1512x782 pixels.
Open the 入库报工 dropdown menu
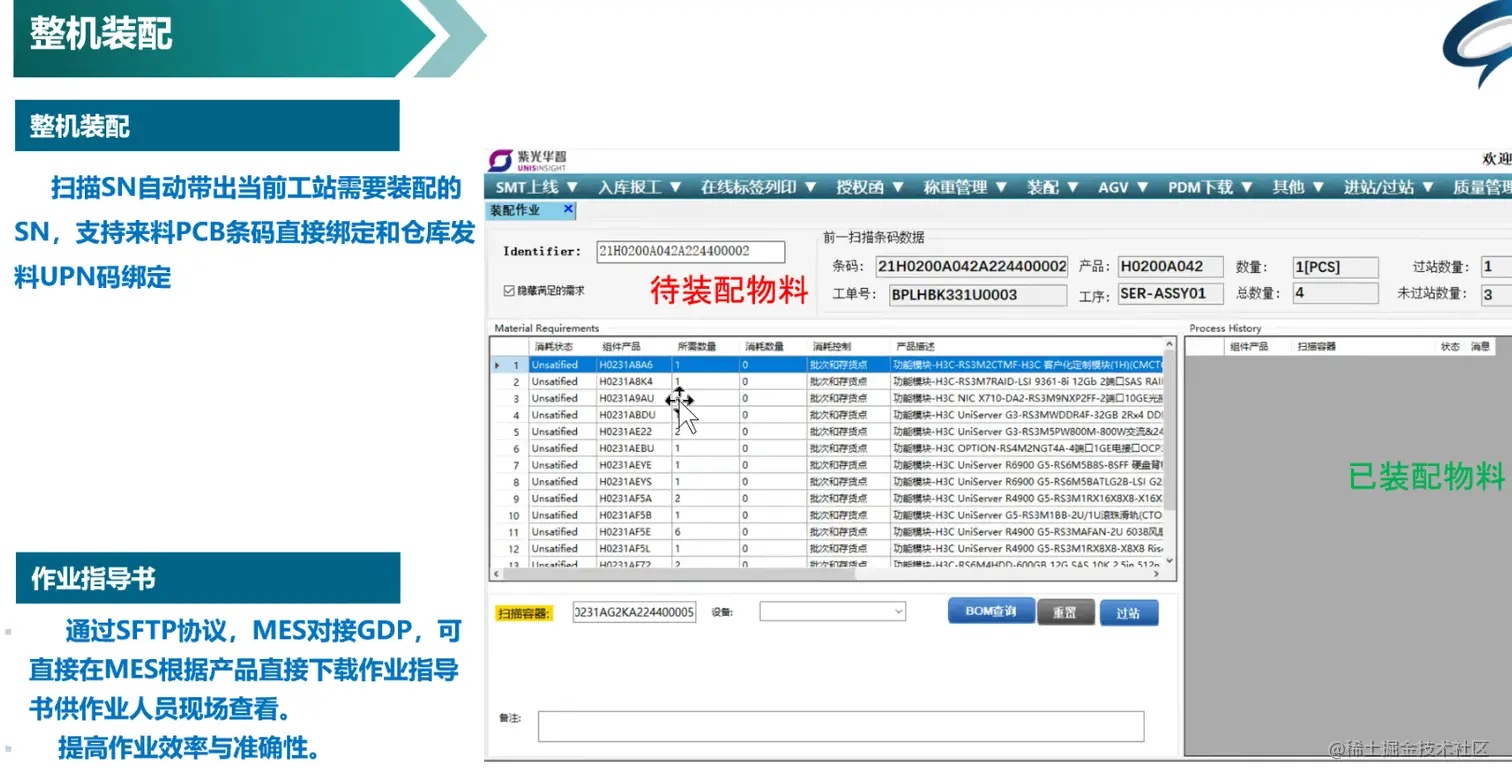coord(640,187)
